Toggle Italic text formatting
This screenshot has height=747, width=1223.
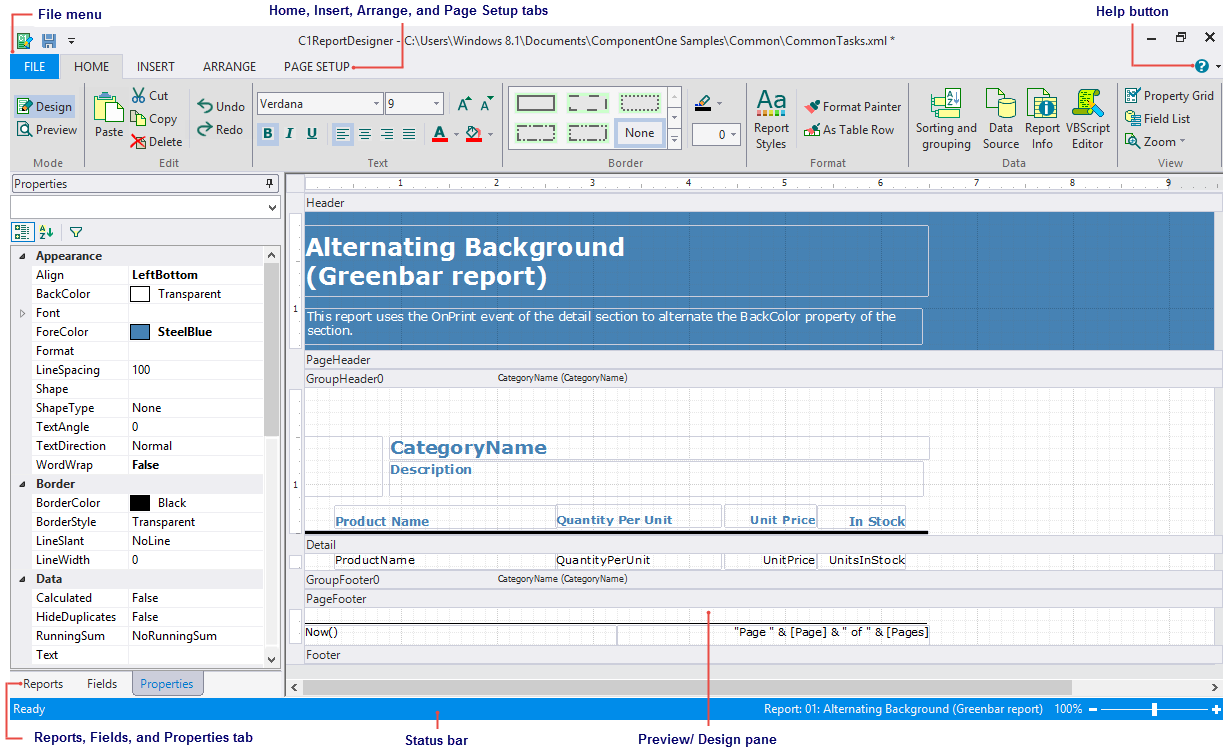tap(290, 134)
